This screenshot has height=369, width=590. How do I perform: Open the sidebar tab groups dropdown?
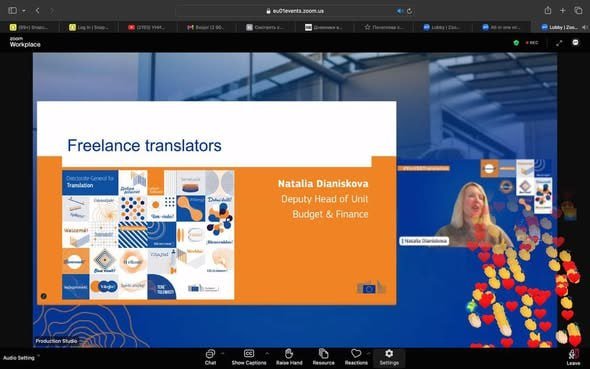24,11
